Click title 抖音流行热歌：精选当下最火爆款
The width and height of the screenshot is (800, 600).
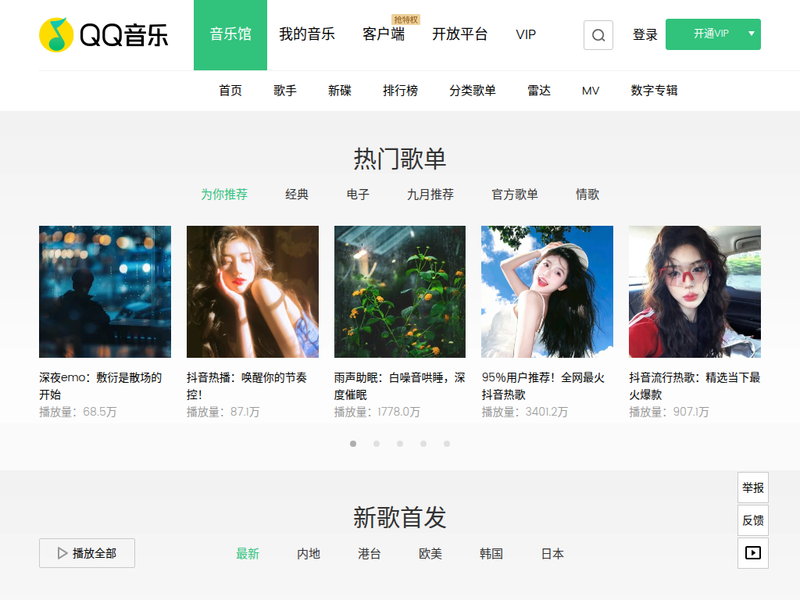coord(694,386)
